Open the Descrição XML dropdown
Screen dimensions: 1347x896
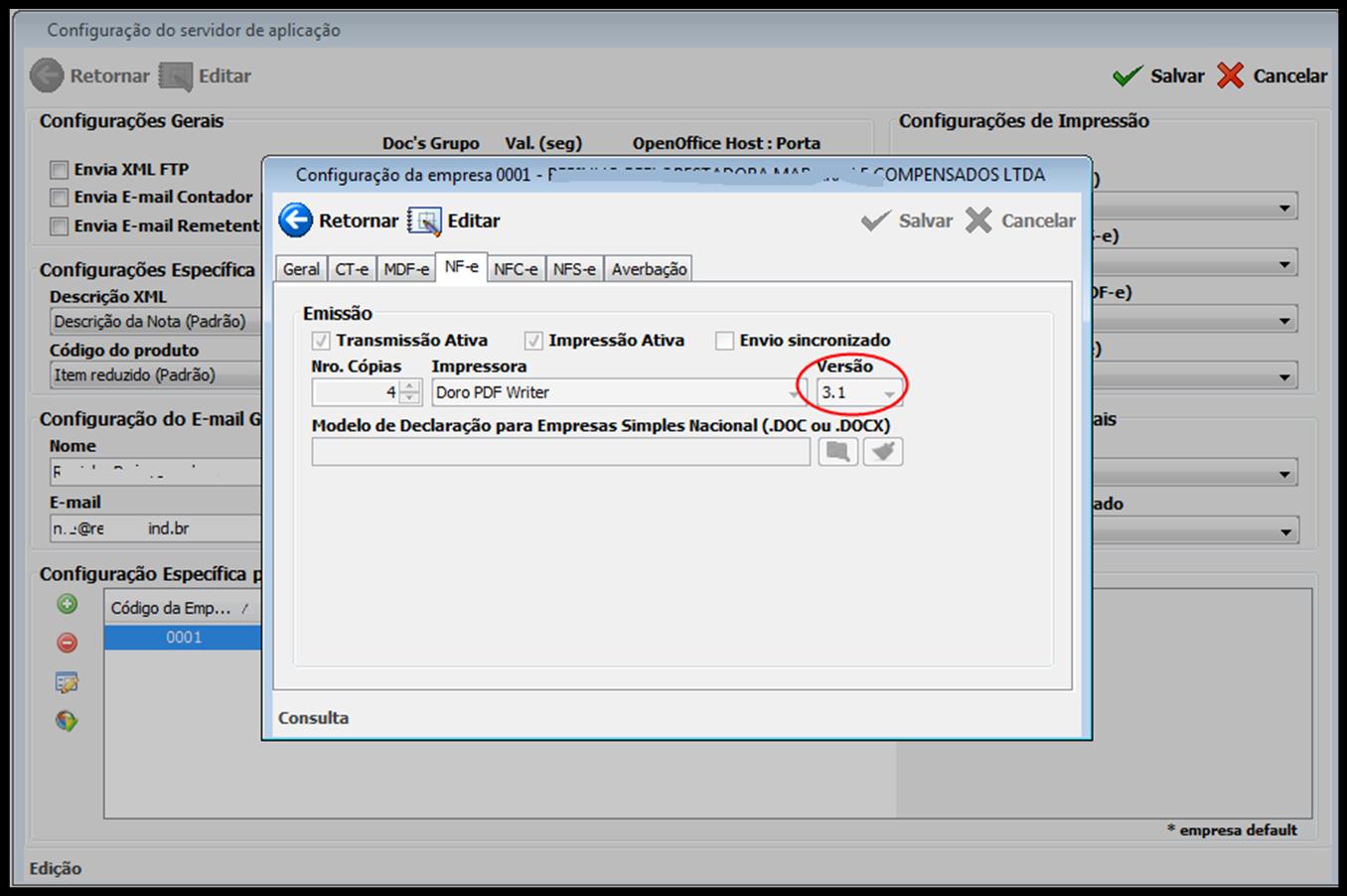[x=156, y=322]
